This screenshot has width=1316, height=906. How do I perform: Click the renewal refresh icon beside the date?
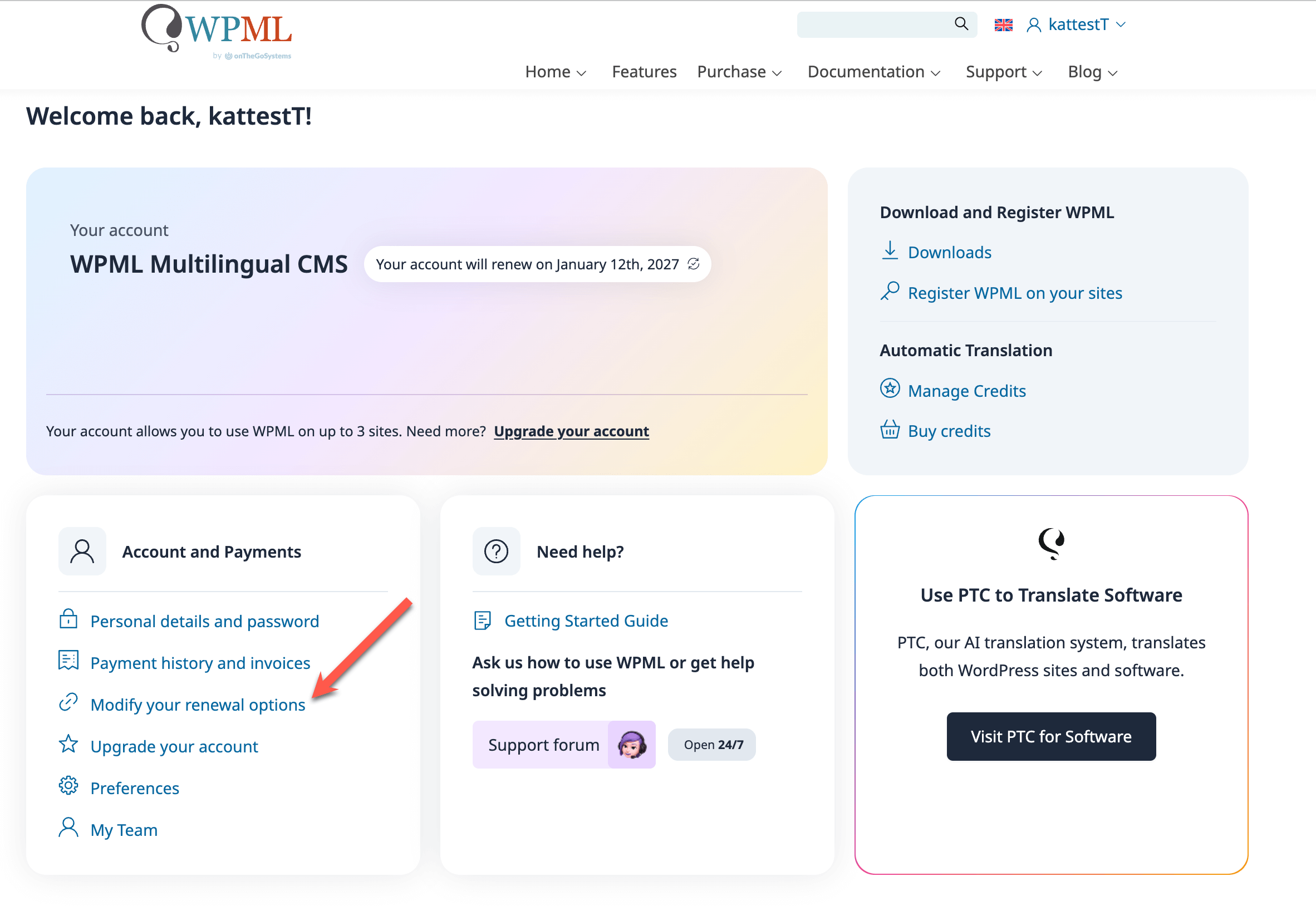click(x=693, y=264)
